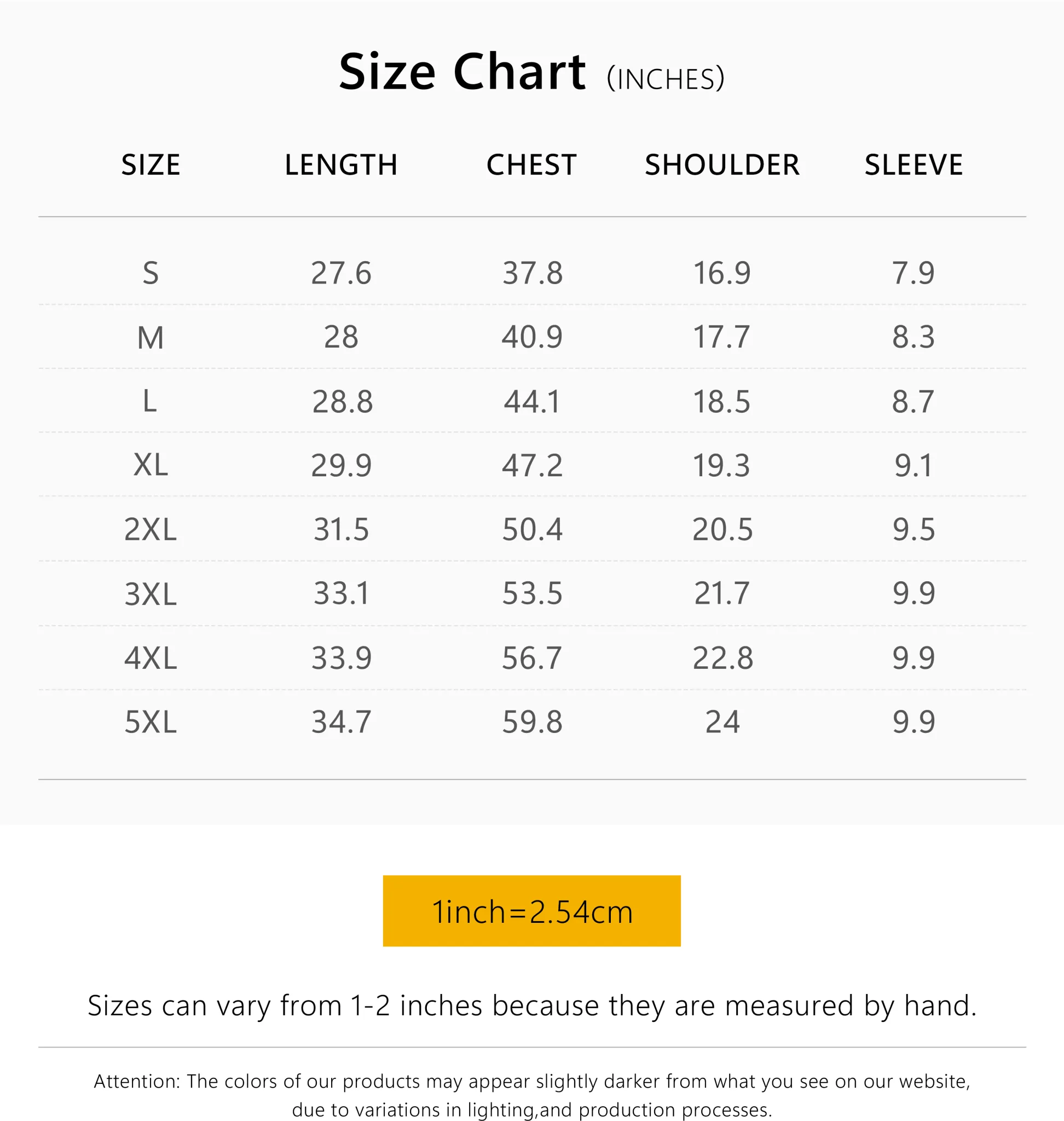Click the (INCHES) unit label
This screenshot has width=1064, height=1121.
click(666, 79)
